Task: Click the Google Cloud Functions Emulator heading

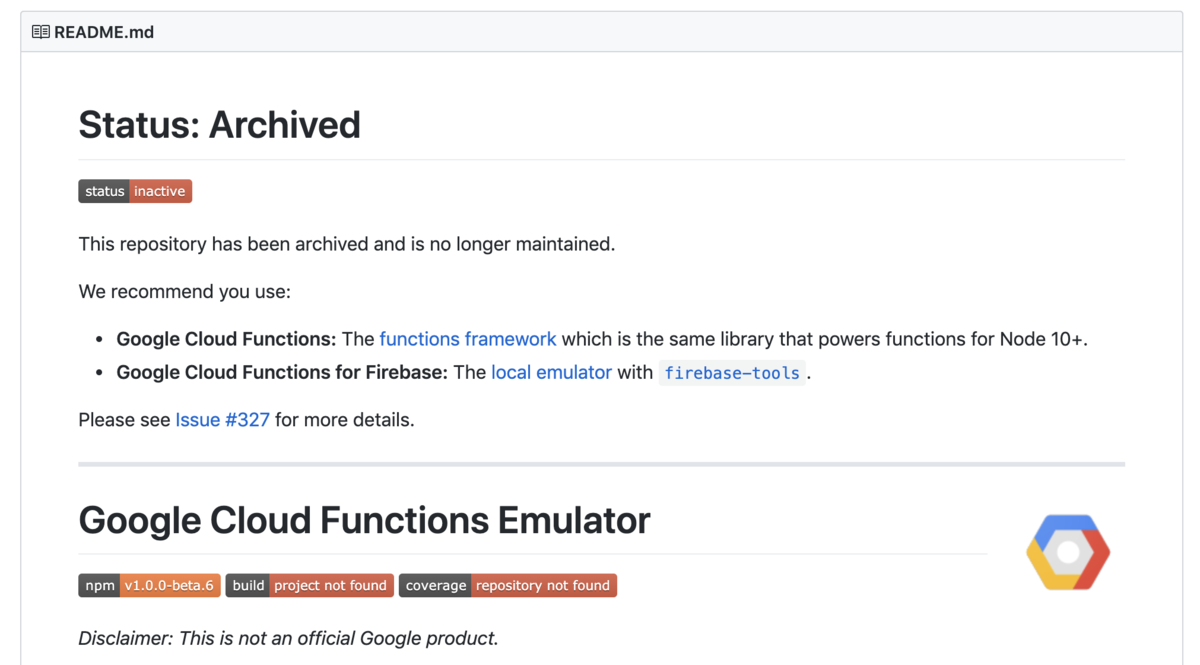Action: point(364,520)
